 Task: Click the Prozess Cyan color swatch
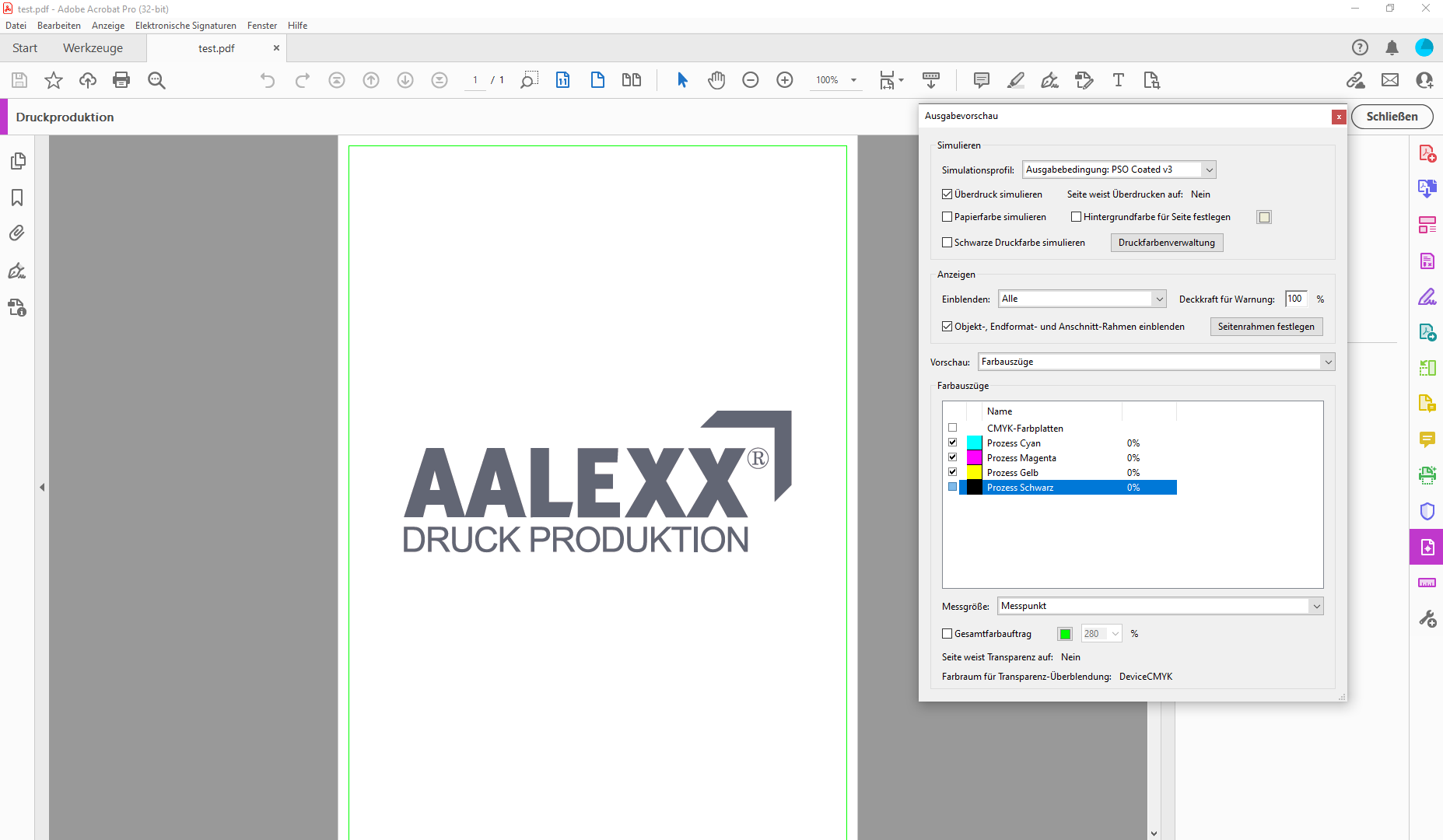pos(973,442)
